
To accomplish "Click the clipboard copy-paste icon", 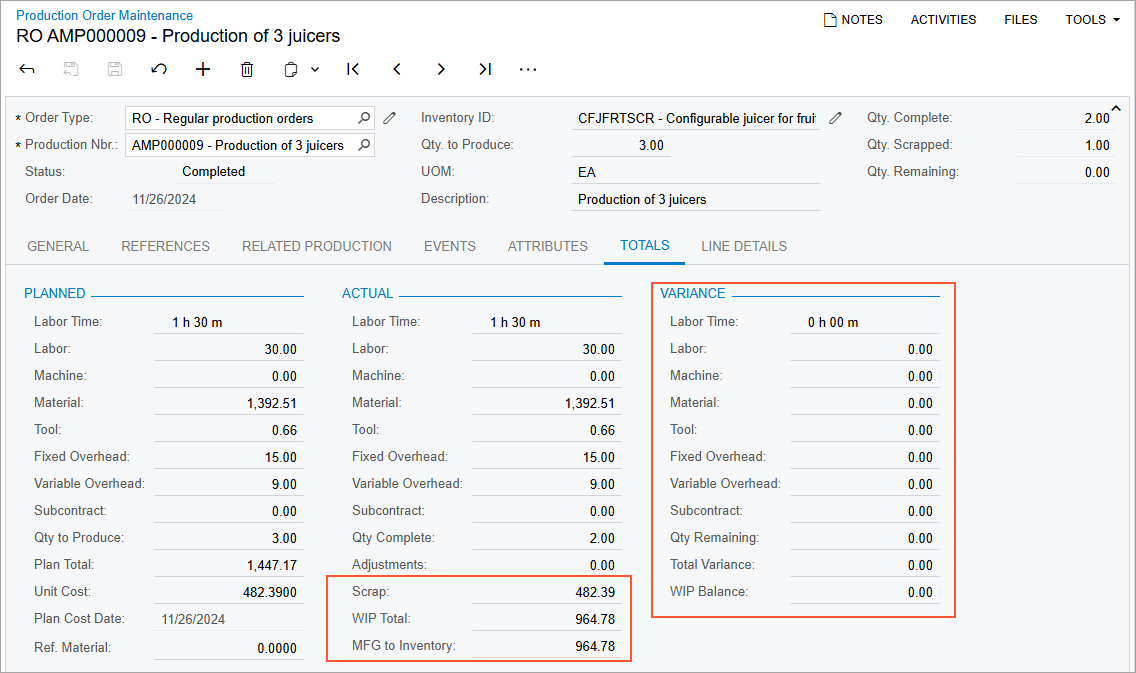I will click(x=291, y=69).
